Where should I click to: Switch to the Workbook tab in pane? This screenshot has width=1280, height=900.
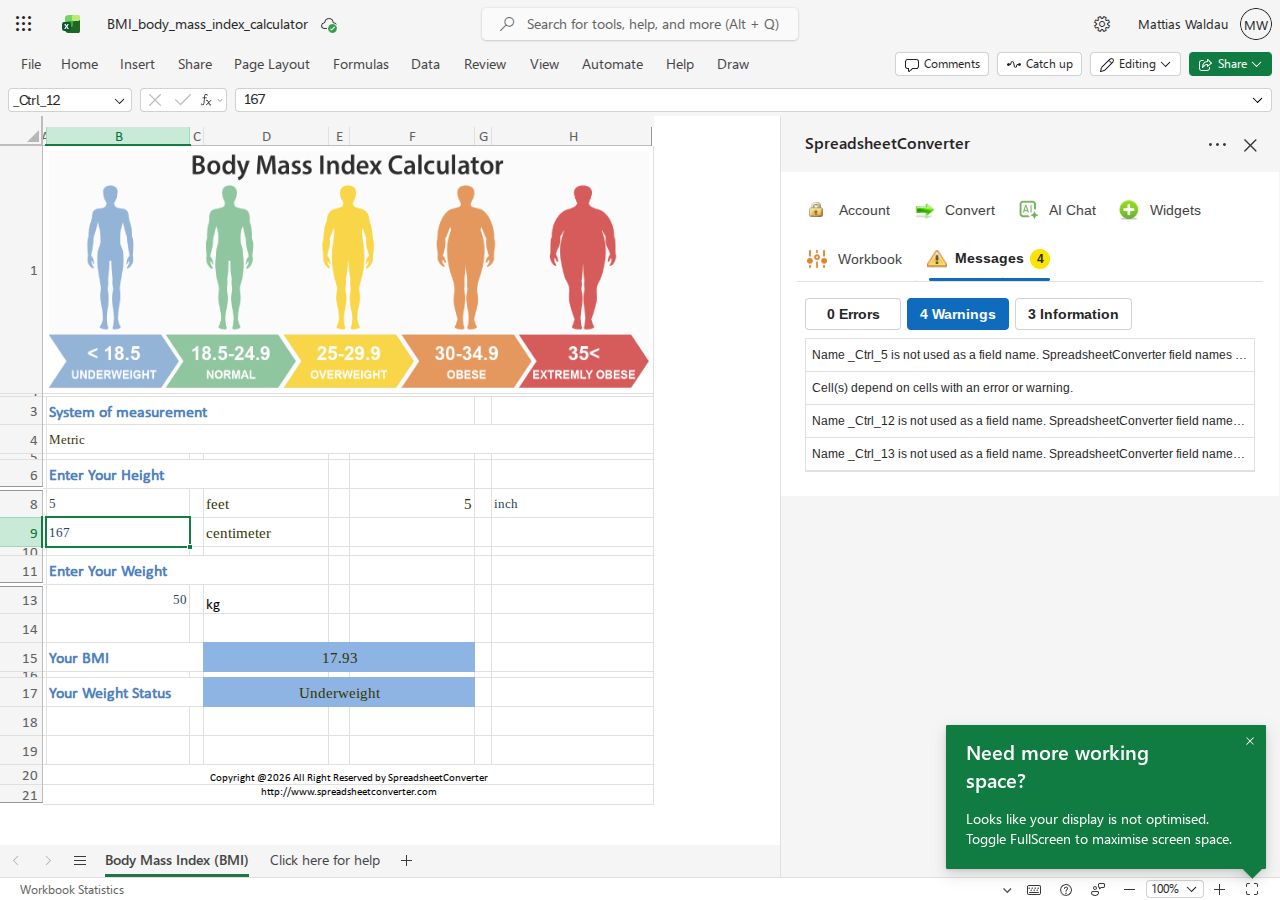854,259
